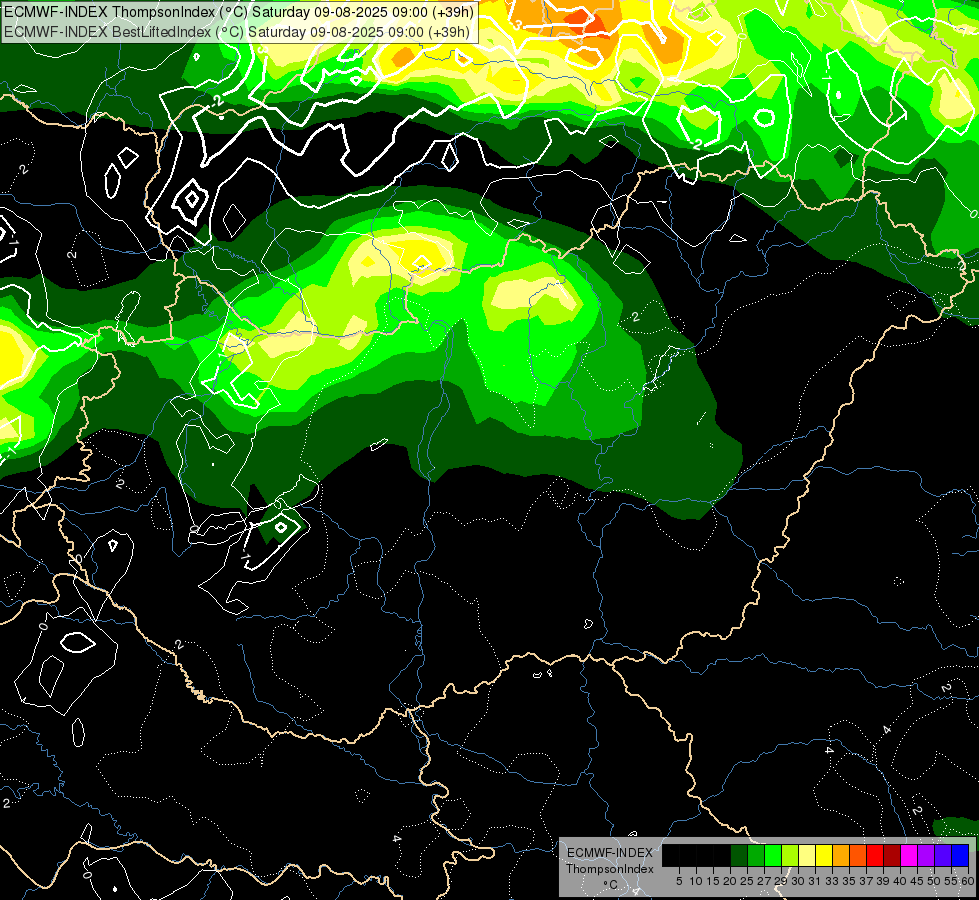The width and height of the screenshot is (979, 900).
Task: Click the dark green 20–25 legend swatch
Action: (x=739, y=855)
